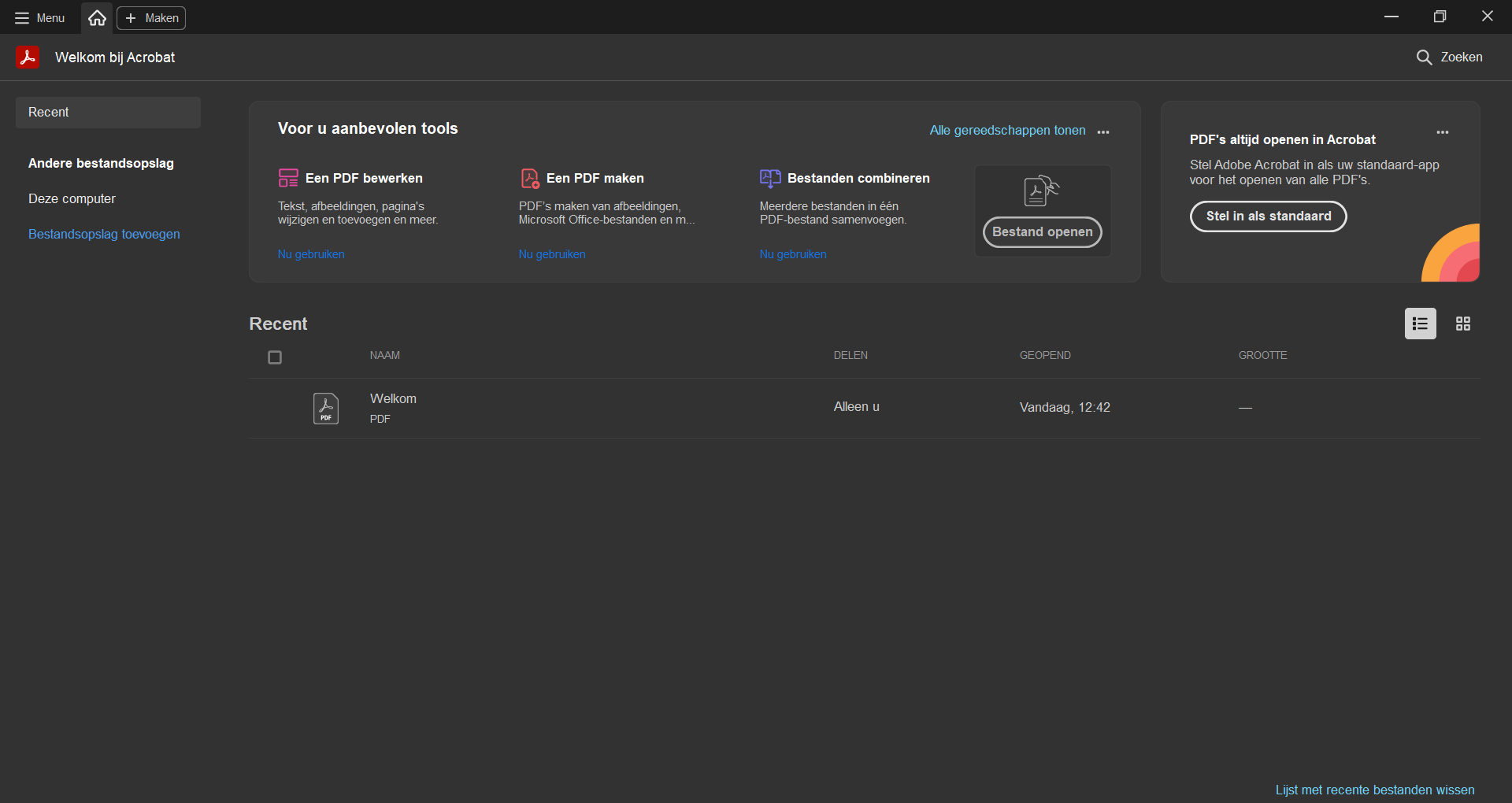Open the Welkom PDF file icon

click(326, 409)
